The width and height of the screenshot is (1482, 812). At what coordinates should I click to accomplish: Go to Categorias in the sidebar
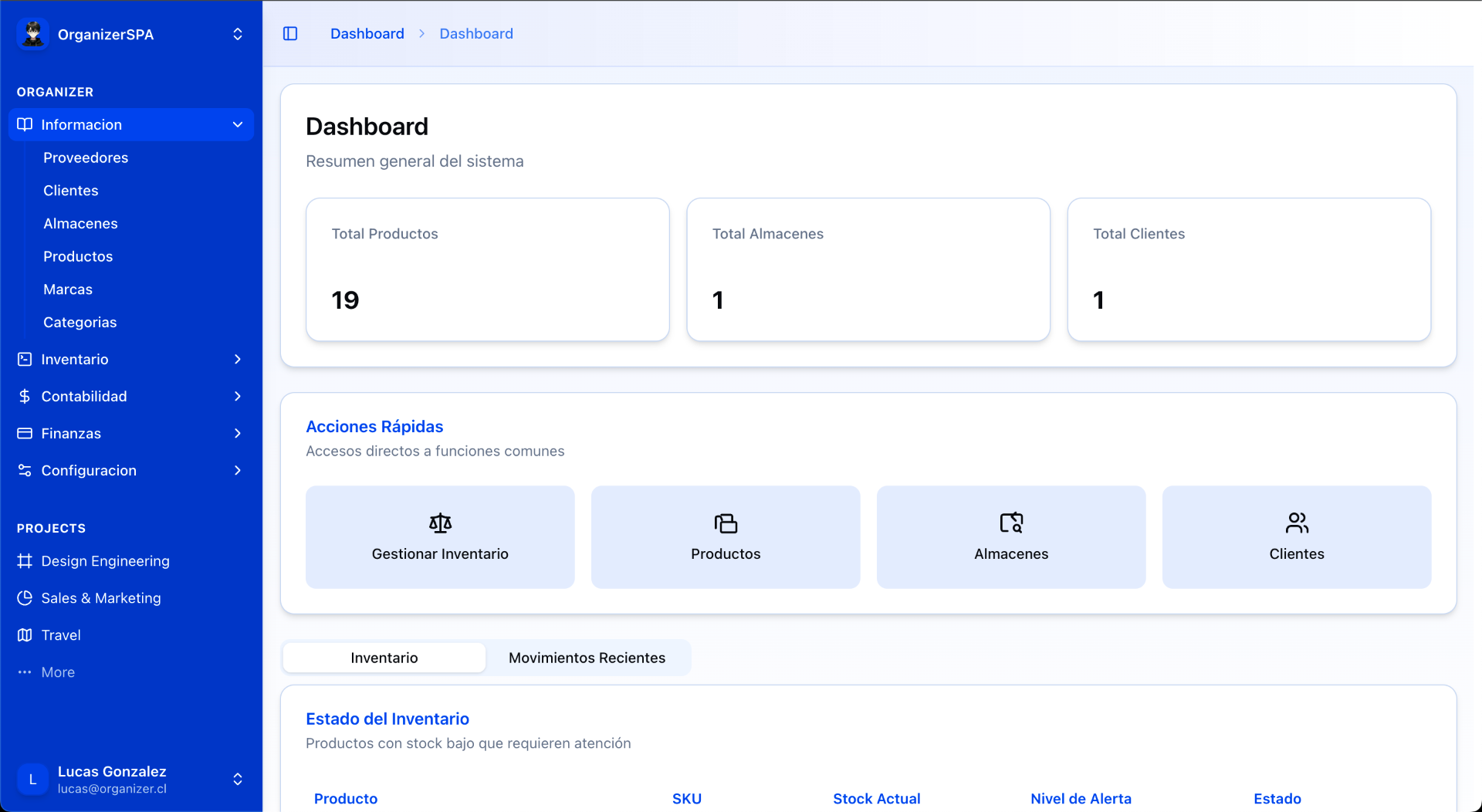pyautogui.click(x=80, y=322)
